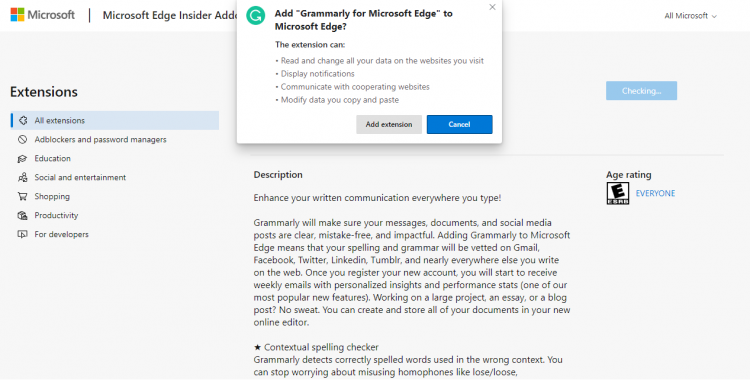This screenshot has height=380, width=750.
Task: Click the EVERYONE age rating link
Action: [655, 193]
